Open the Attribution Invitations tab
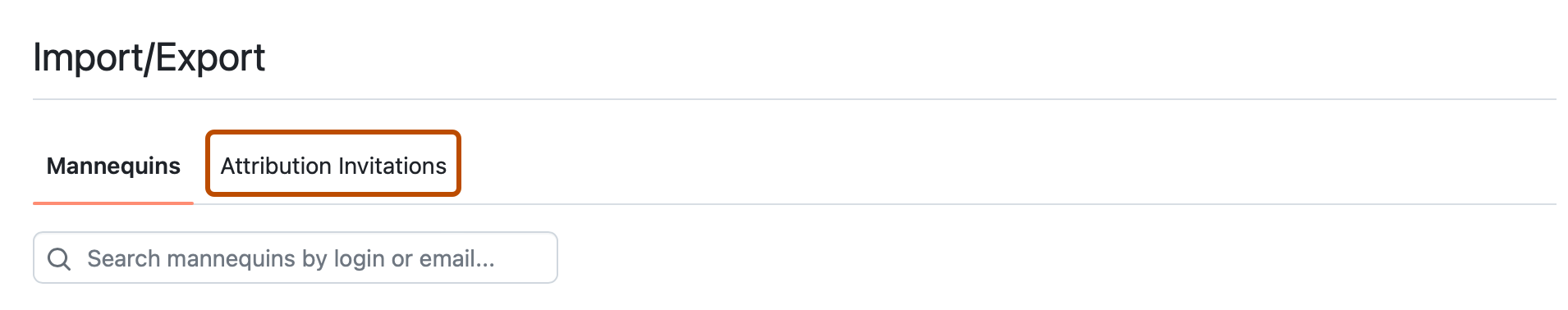Viewport: 1568px width, 310px height. click(333, 166)
